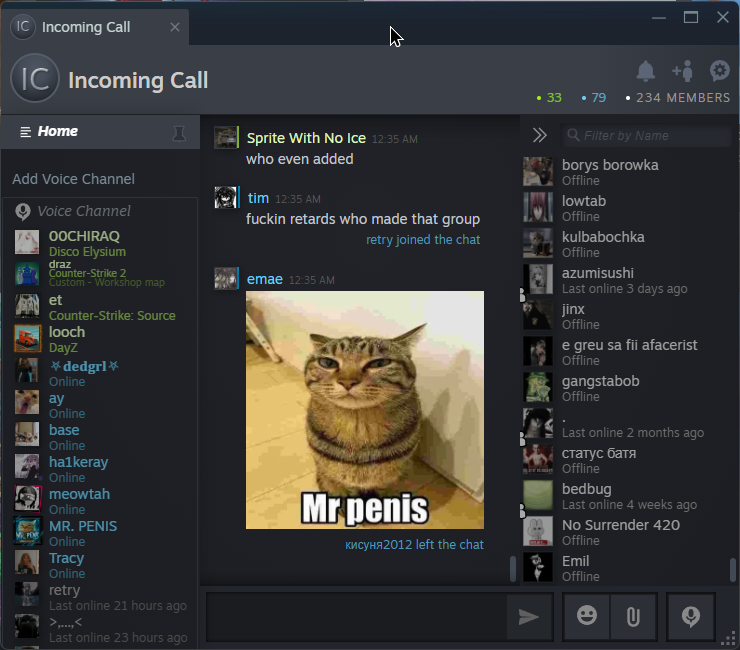Select gangstabob in right member list
Screen dimensions: 740x650
(x=626, y=388)
